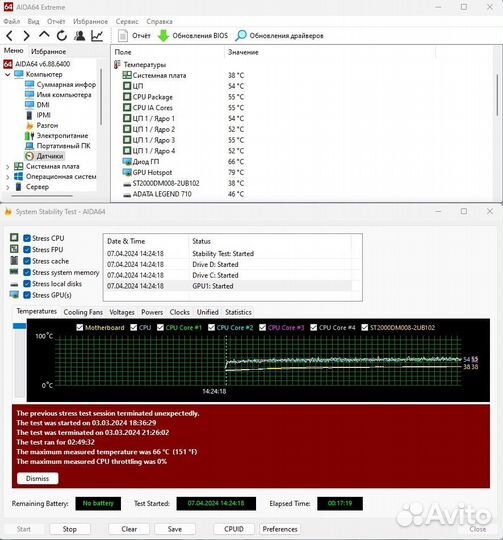Click the navigation tree vertical scrollbar
Viewport: 503px width, 540px height.
pos(101,97)
